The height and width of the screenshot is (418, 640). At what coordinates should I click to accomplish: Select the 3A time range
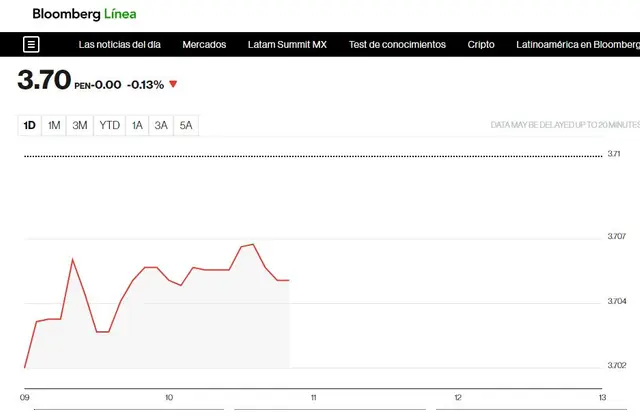[161, 125]
